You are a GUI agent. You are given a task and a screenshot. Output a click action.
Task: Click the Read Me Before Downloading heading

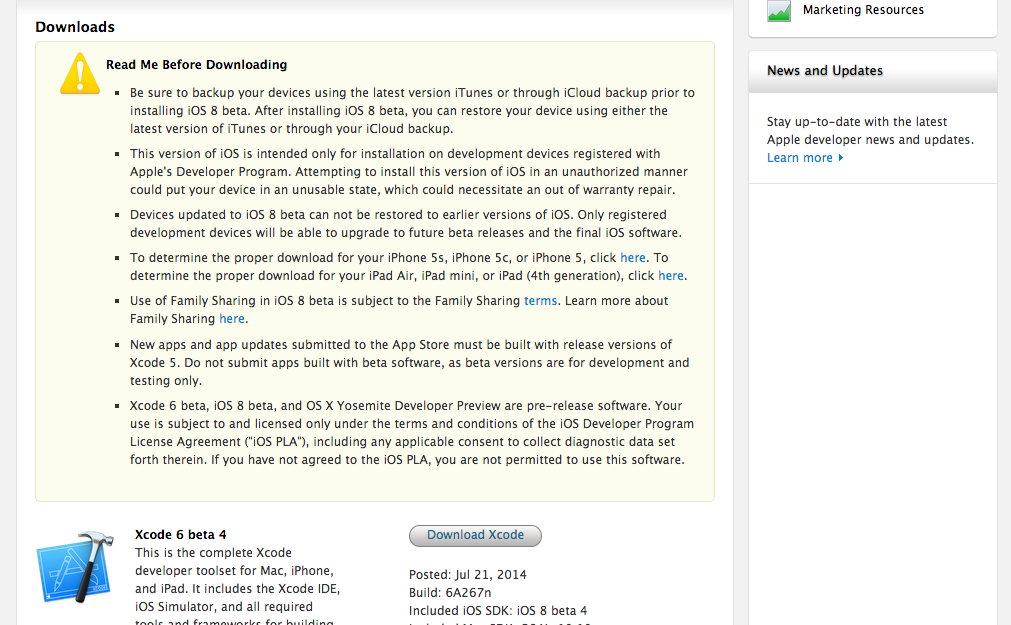pyautogui.click(x=196, y=65)
